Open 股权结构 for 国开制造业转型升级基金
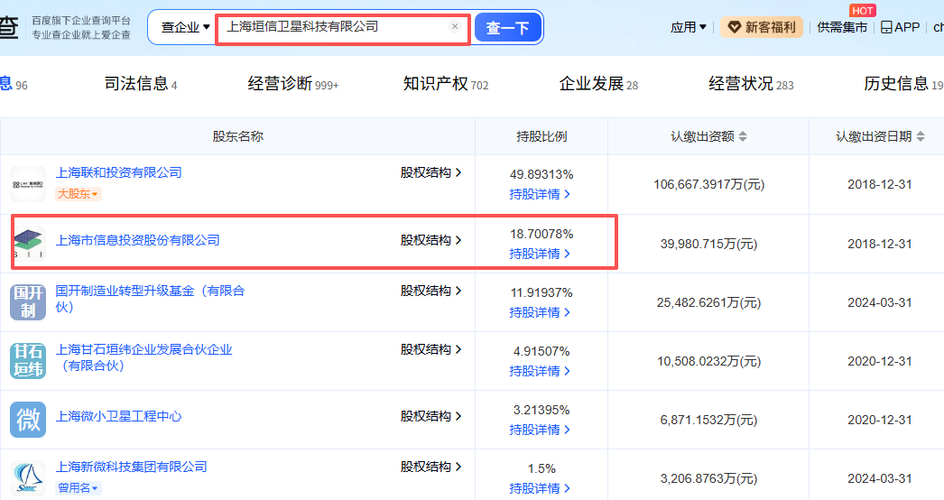Viewport: 944px width, 500px height. [x=431, y=291]
